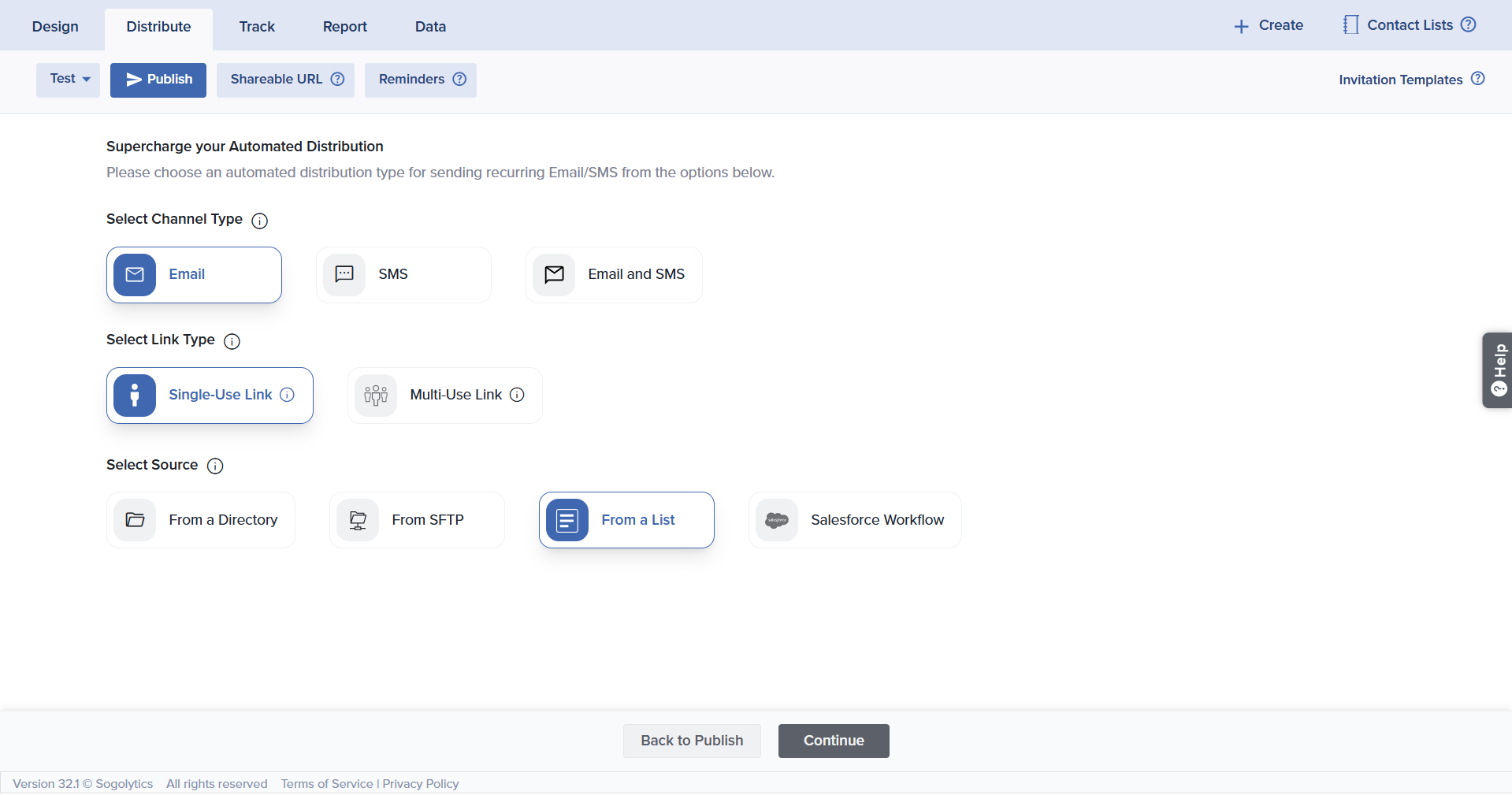Click the info icon beside Select Link Type
1512x795 pixels.
tap(232, 341)
